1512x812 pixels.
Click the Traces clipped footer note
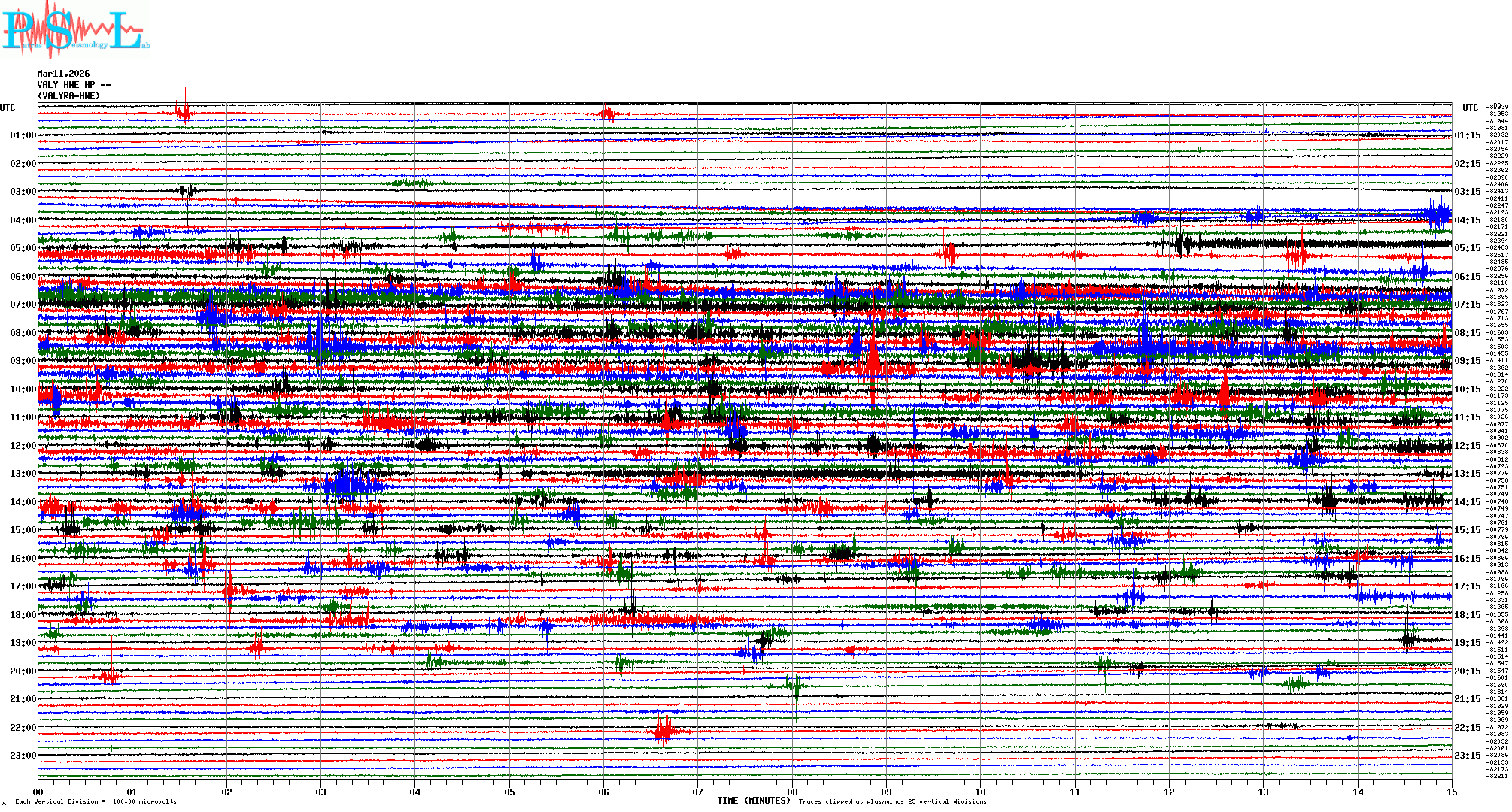pos(892,802)
